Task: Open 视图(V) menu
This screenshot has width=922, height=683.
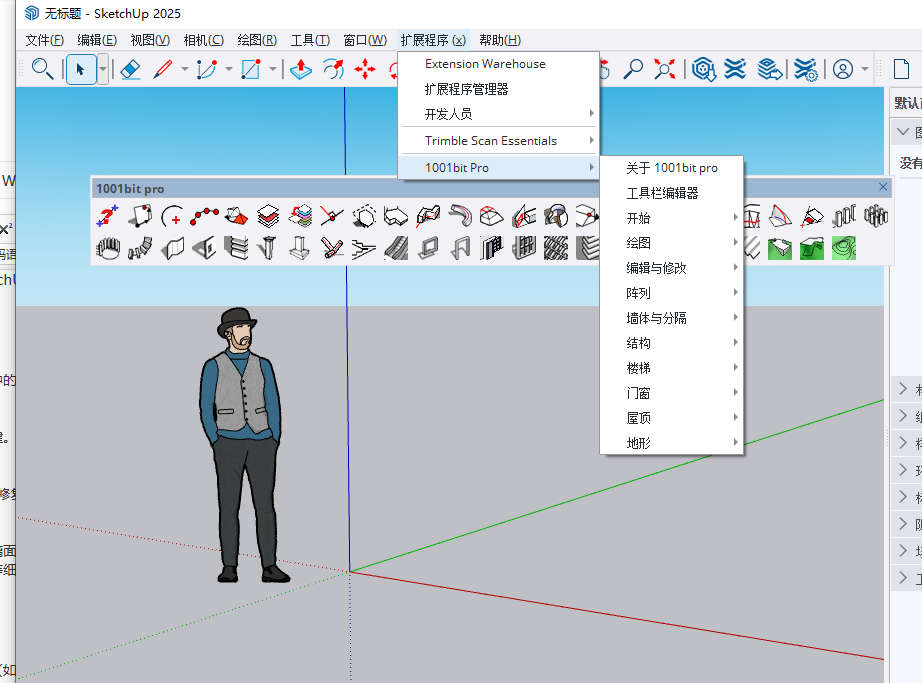Action: (x=150, y=40)
